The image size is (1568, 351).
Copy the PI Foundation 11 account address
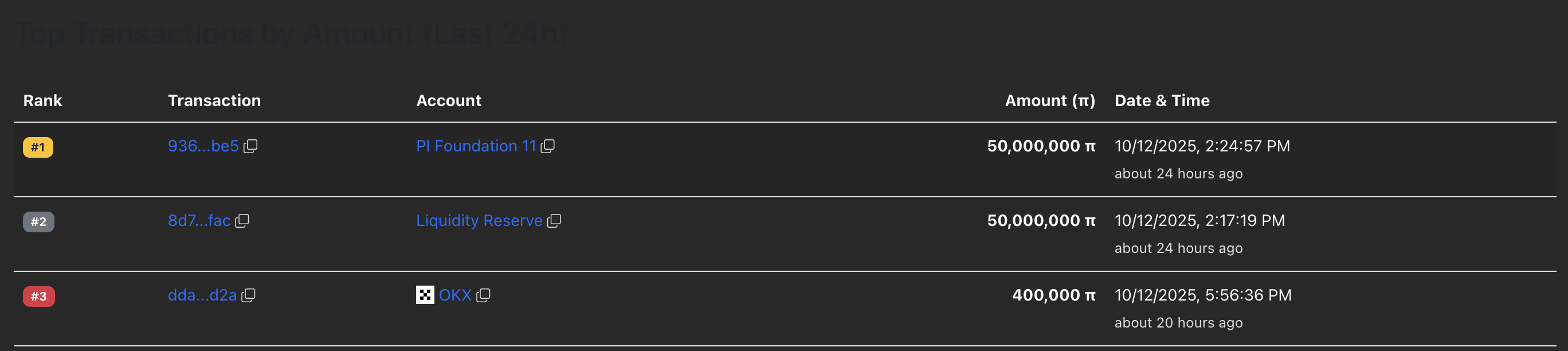pos(547,146)
